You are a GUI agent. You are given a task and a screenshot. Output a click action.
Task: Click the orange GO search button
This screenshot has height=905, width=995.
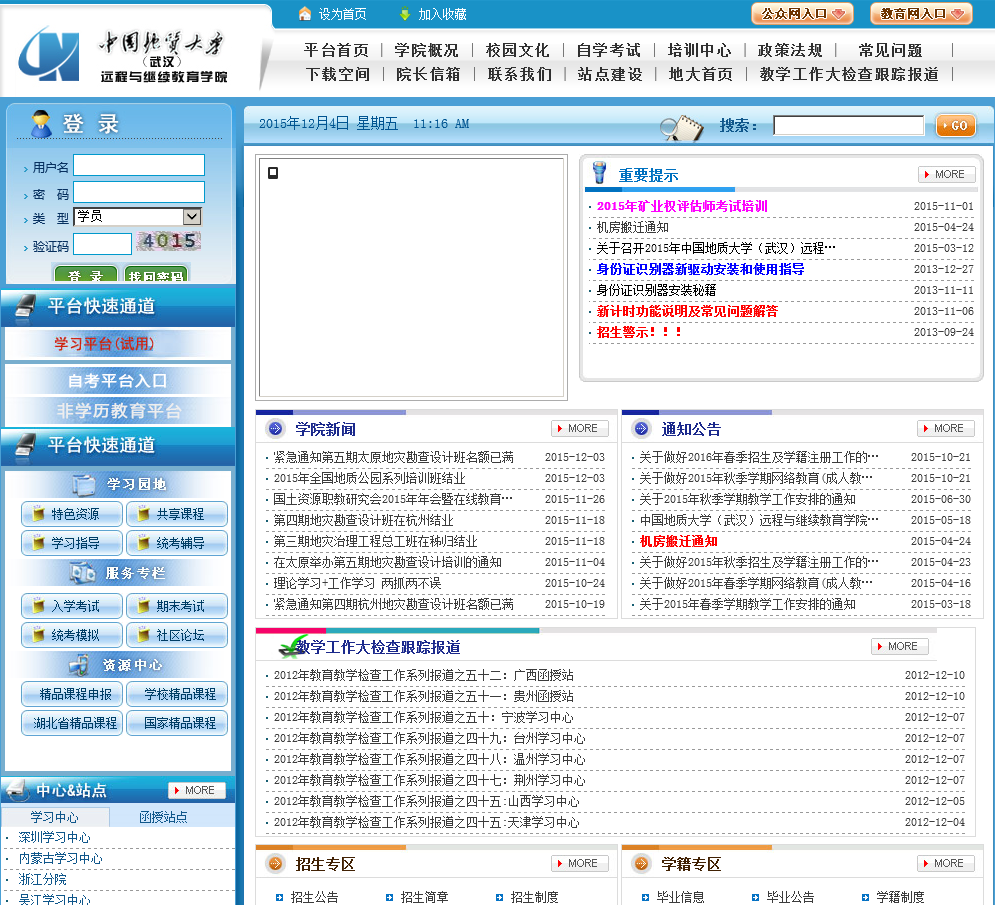click(956, 126)
